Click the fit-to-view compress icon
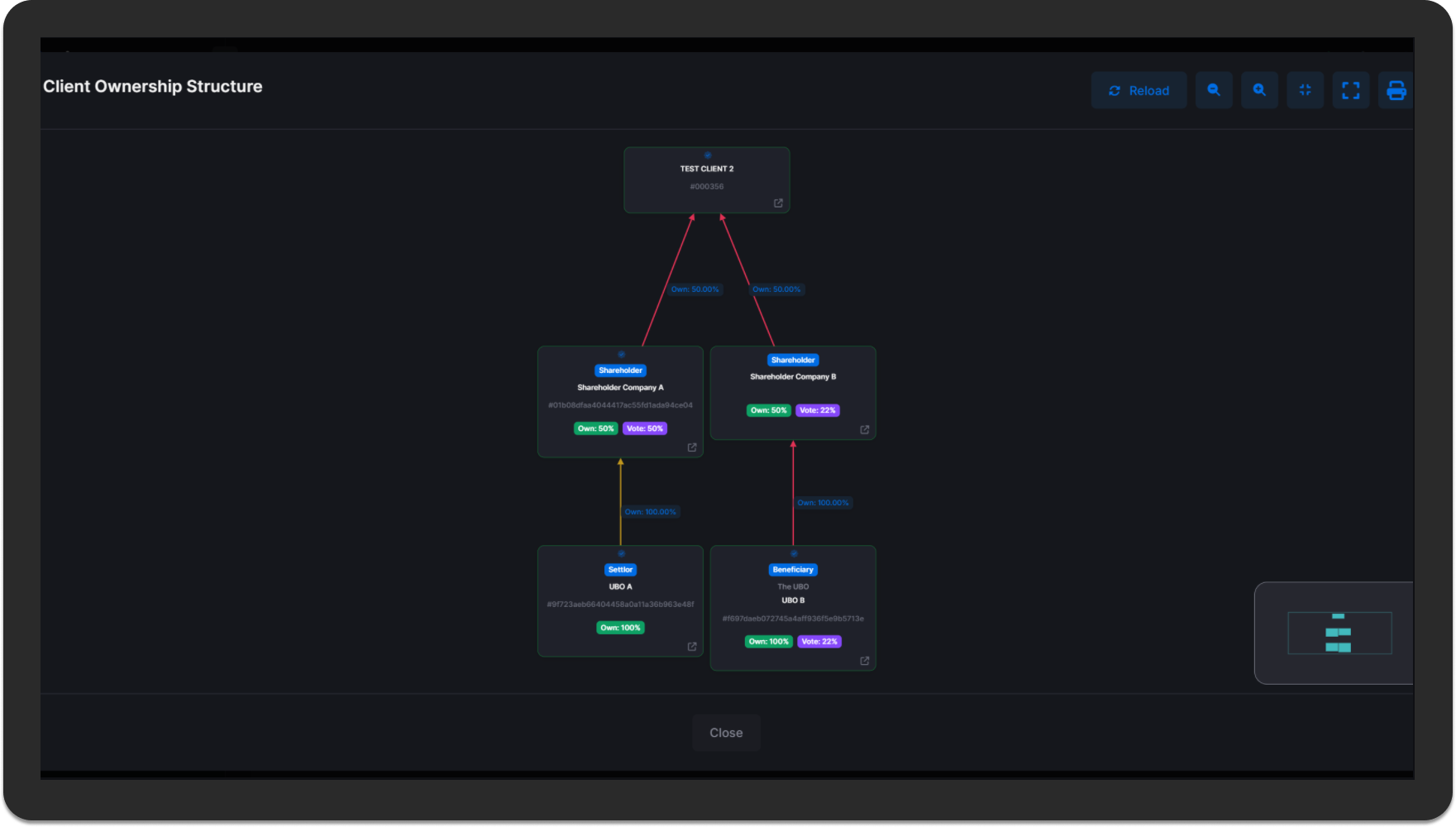The height and width of the screenshot is (827, 1456). 1305,90
